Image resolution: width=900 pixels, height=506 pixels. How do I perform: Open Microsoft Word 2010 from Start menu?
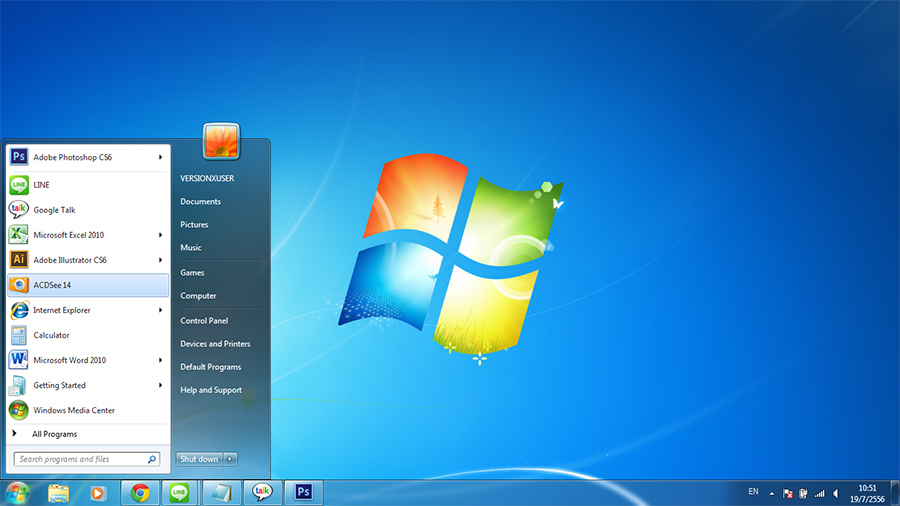(88, 360)
